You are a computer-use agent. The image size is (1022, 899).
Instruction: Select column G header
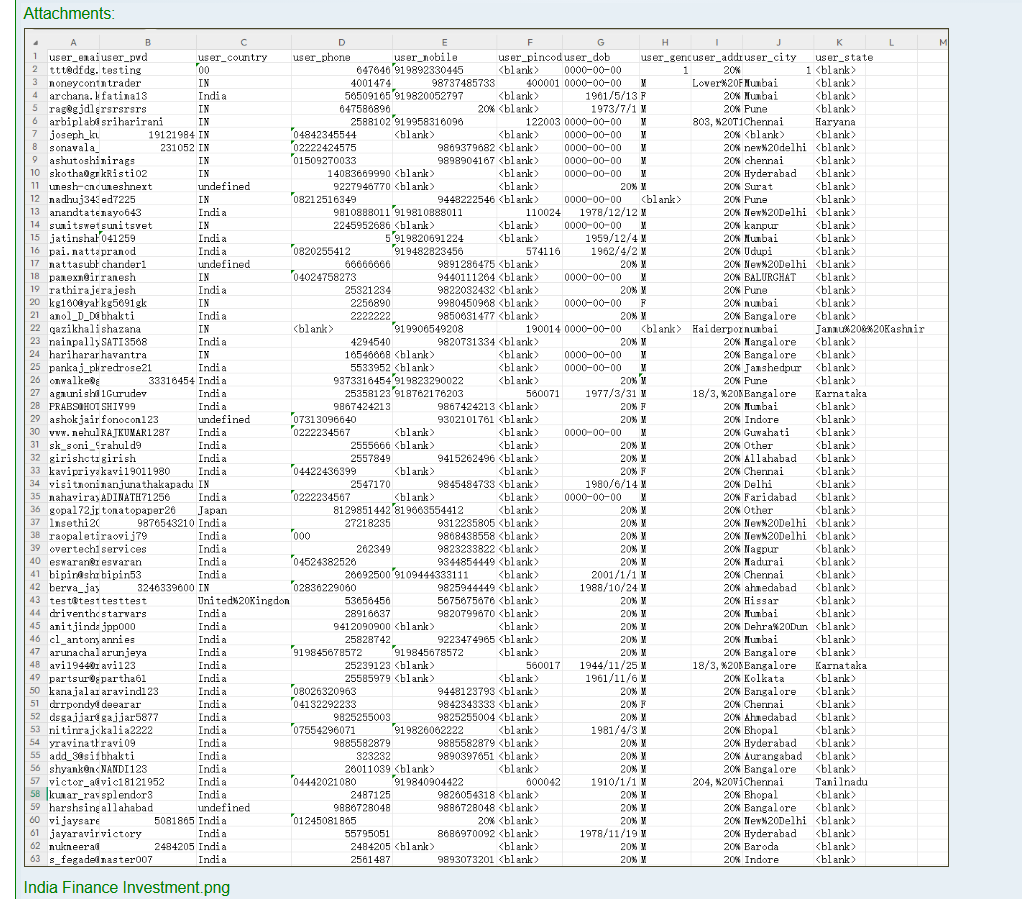(600, 43)
